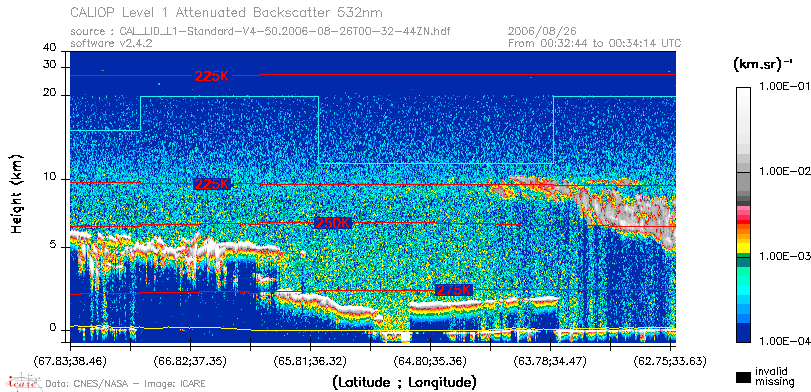Click the (66.82;37.35) axis label

click(x=190, y=360)
